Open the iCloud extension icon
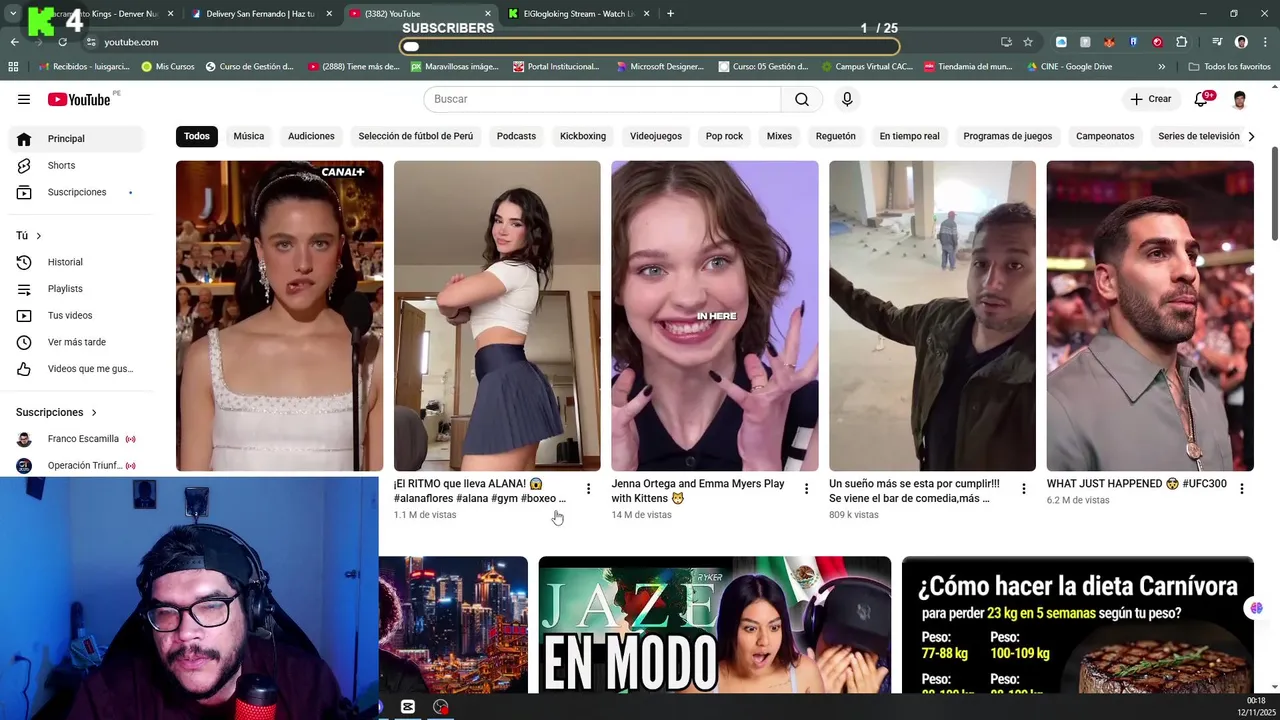 1061,42
